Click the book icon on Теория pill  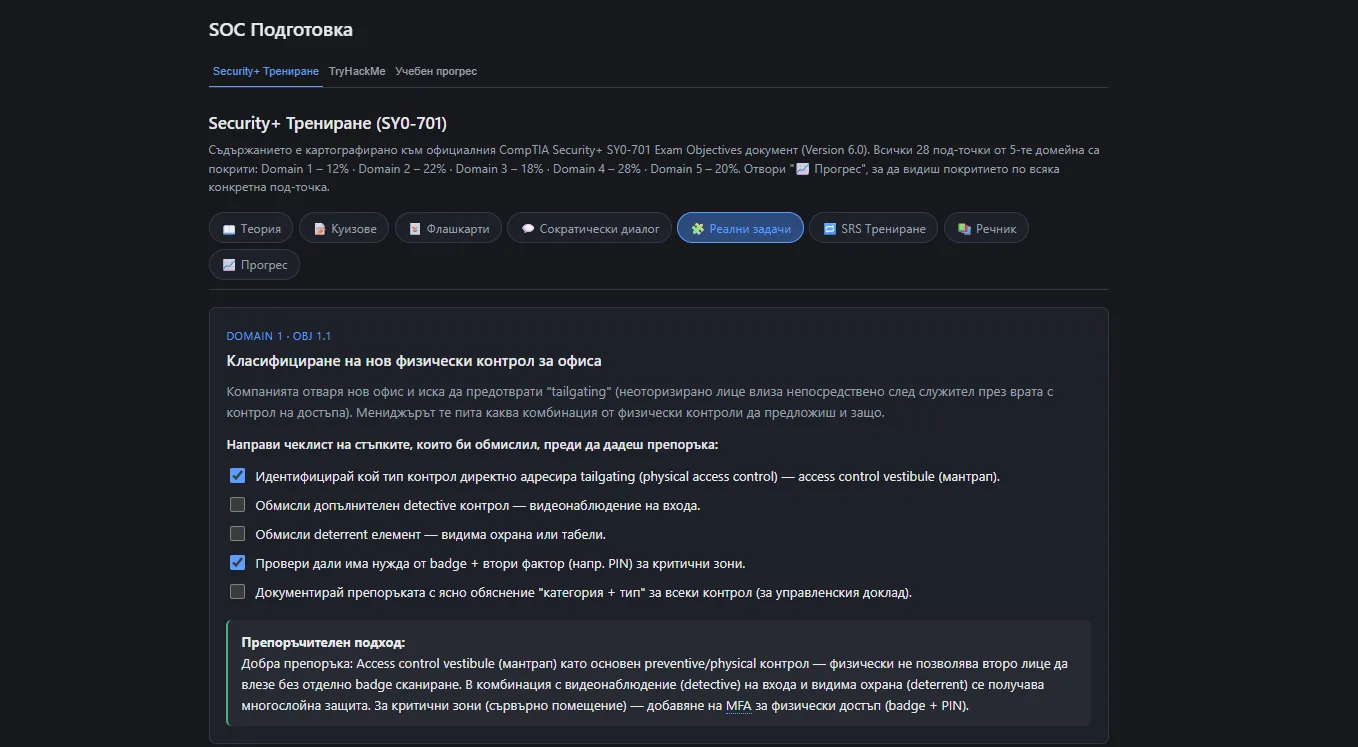pyautogui.click(x=229, y=229)
